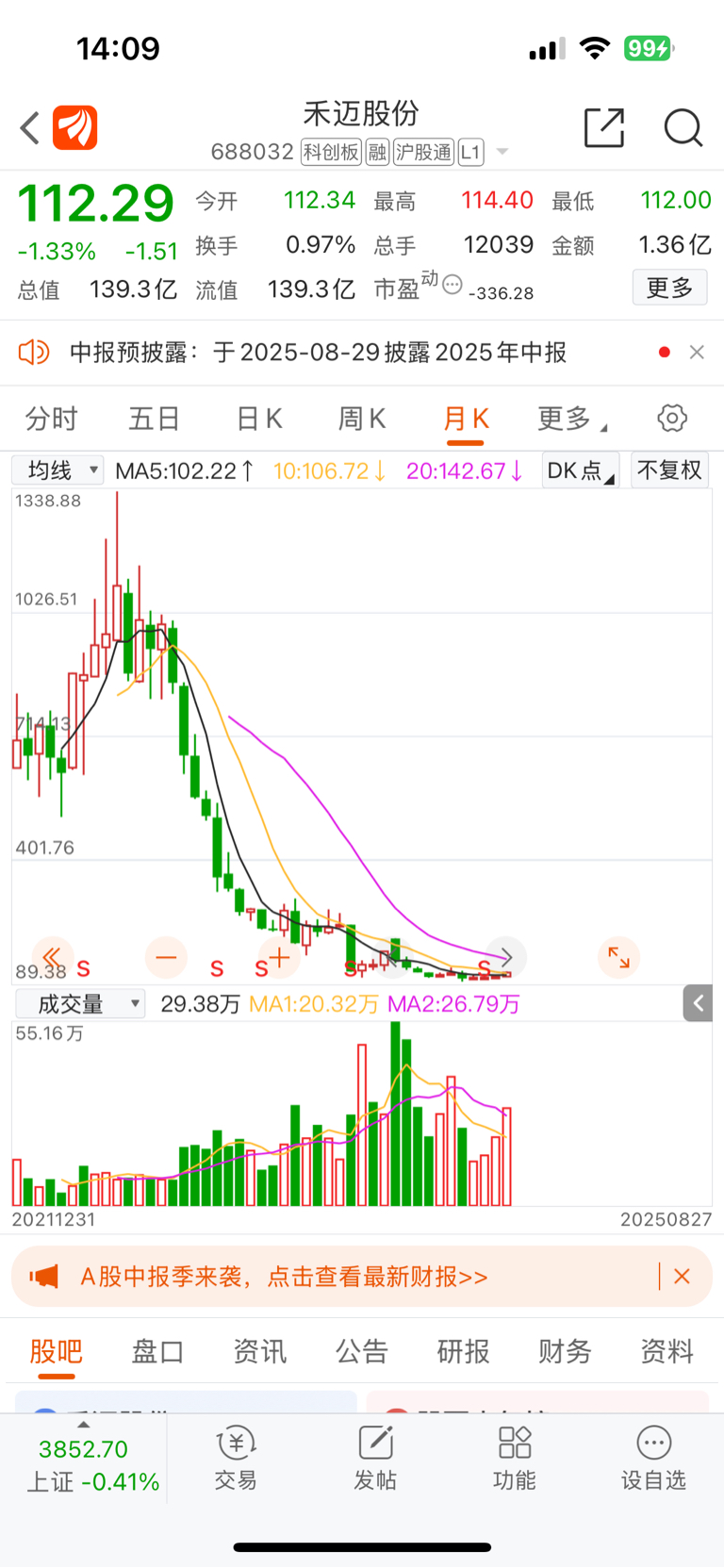This screenshot has height=1568, width=724.
Task: Tap the 设自选 icon
Action: [x=654, y=1443]
